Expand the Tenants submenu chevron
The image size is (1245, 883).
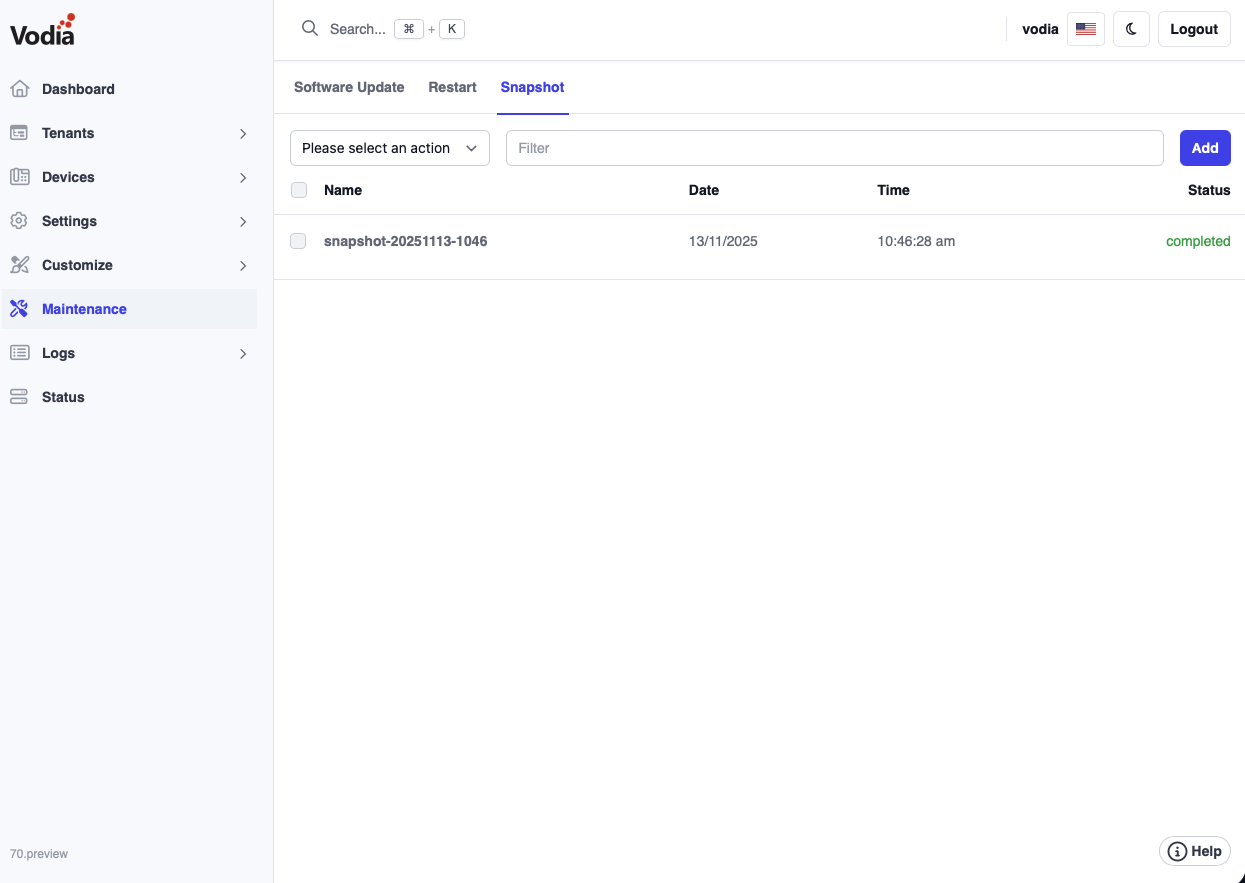tap(243, 133)
